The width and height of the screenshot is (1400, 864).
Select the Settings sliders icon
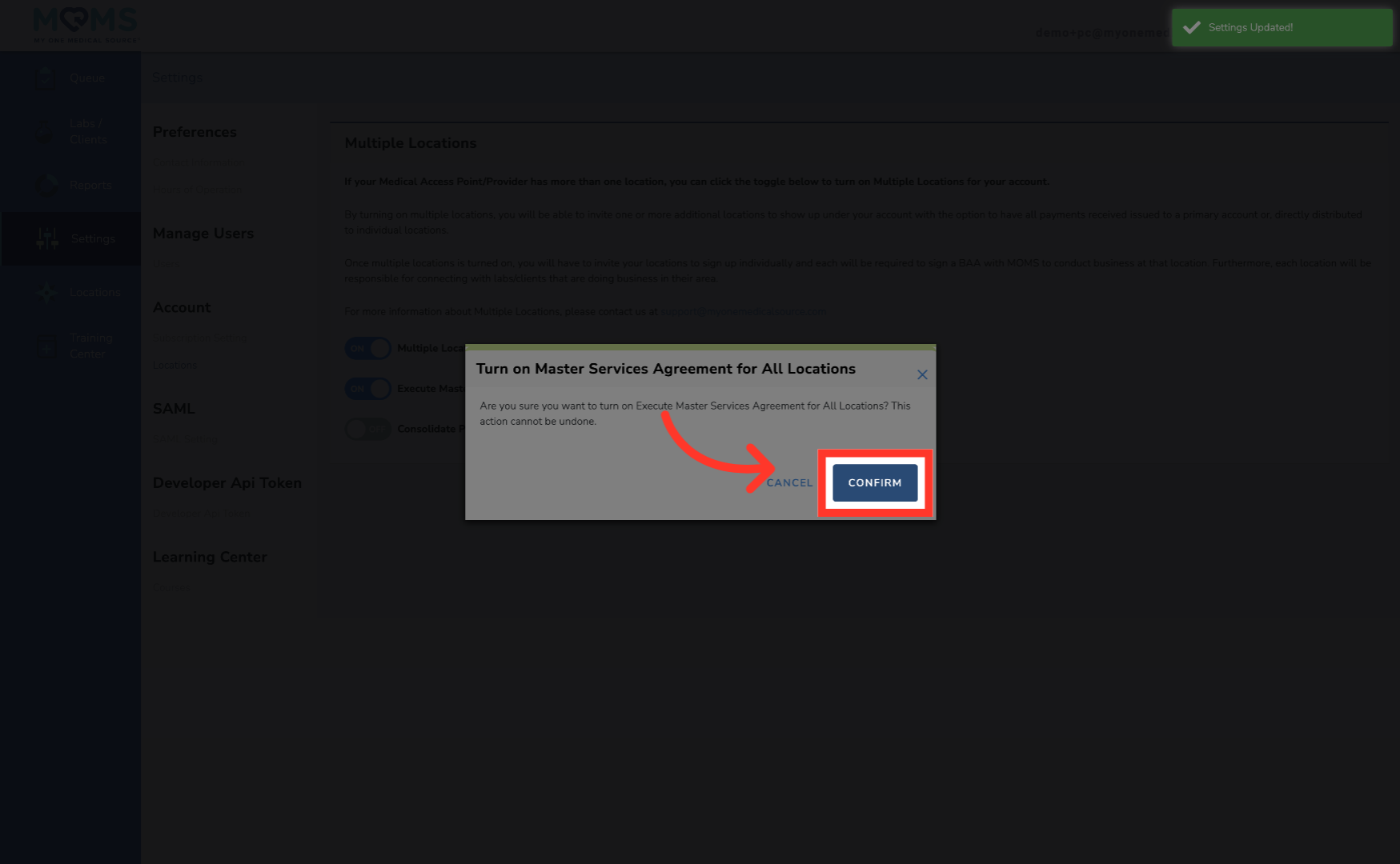click(x=46, y=238)
